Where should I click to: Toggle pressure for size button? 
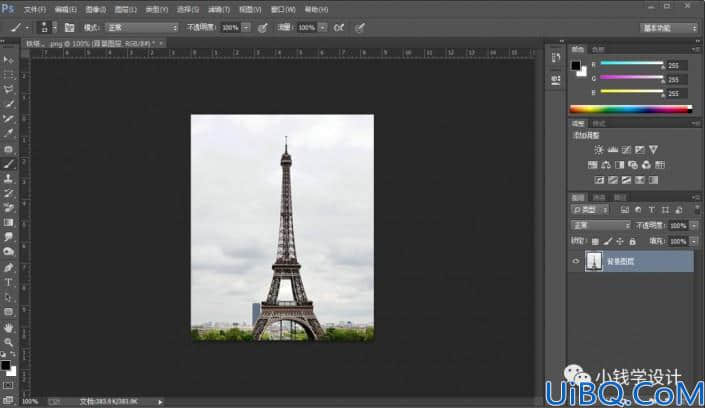point(359,28)
